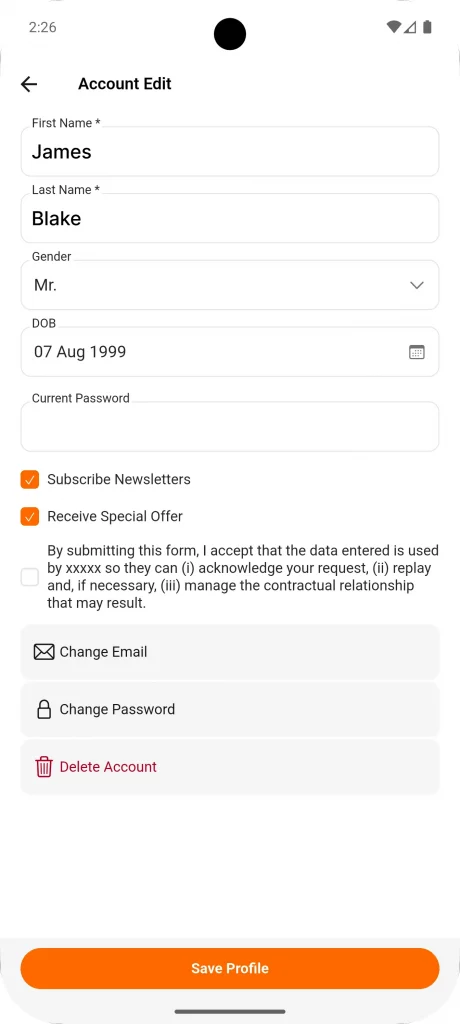Click the padlock icon beside Change Password

click(44, 709)
